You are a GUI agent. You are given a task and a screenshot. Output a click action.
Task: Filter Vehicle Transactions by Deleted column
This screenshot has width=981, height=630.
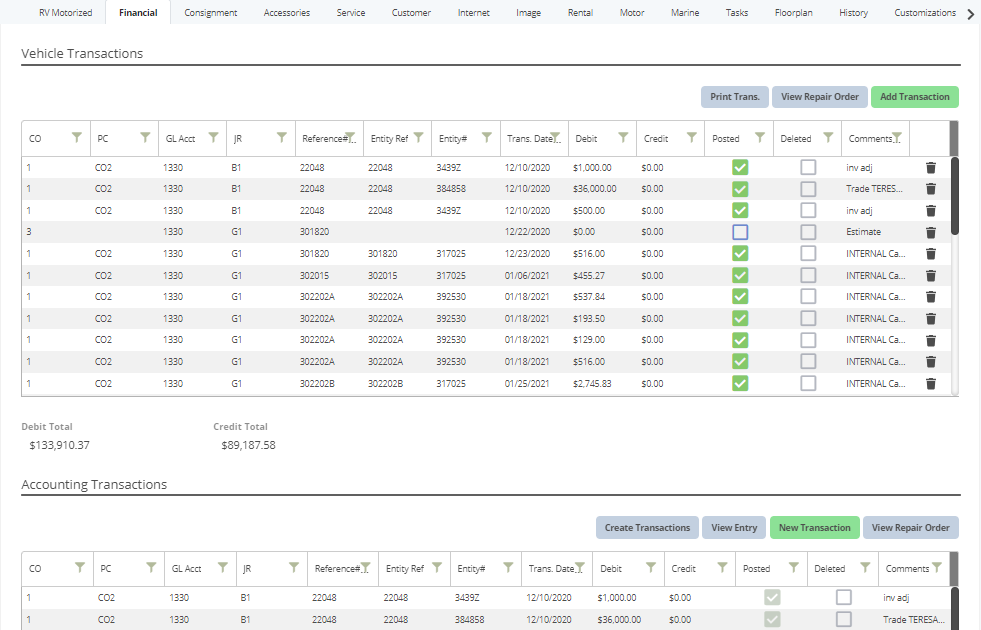point(828,138)
